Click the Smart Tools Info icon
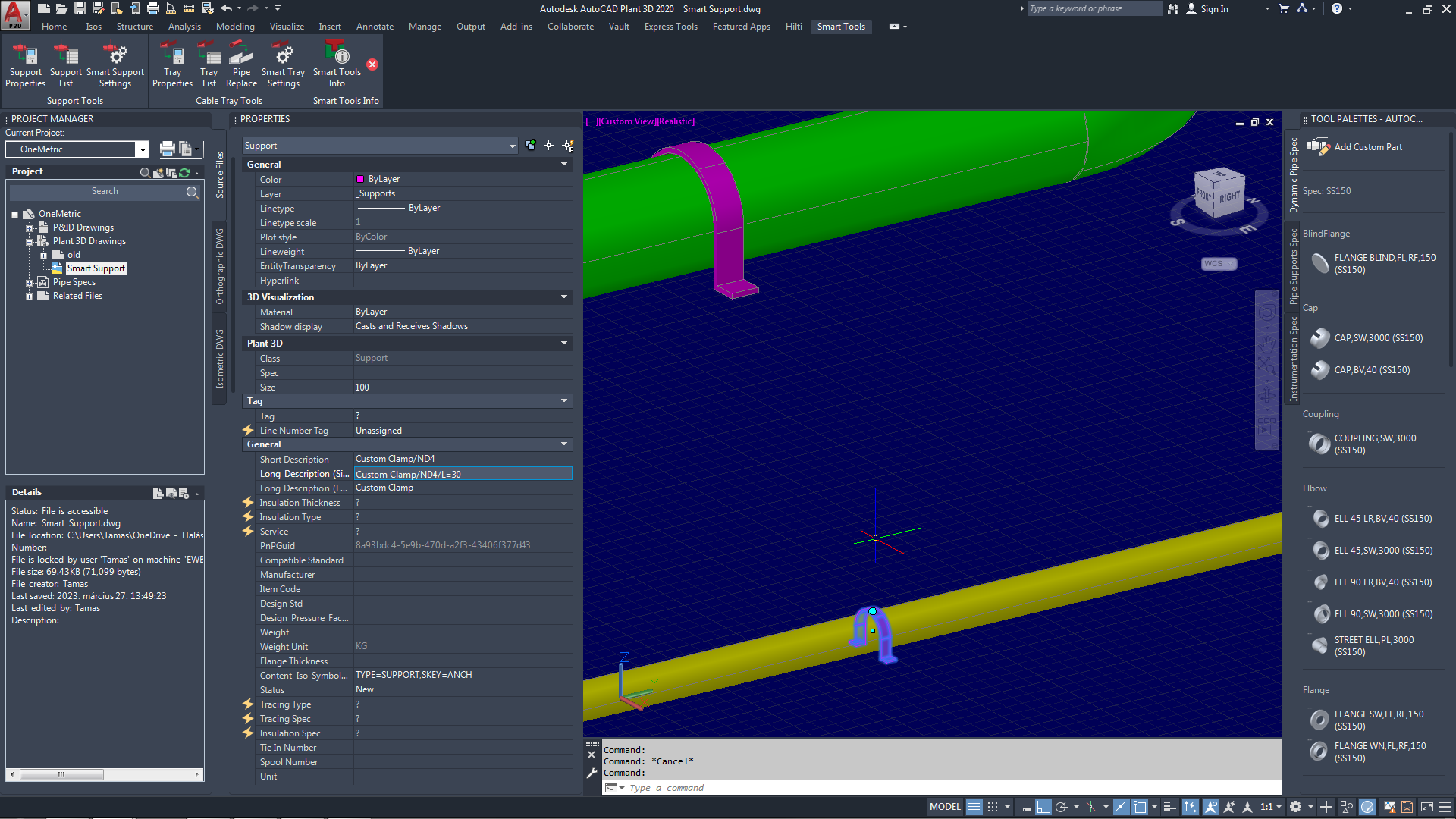Screen dimensions: 1456x819 click(337, 65)
